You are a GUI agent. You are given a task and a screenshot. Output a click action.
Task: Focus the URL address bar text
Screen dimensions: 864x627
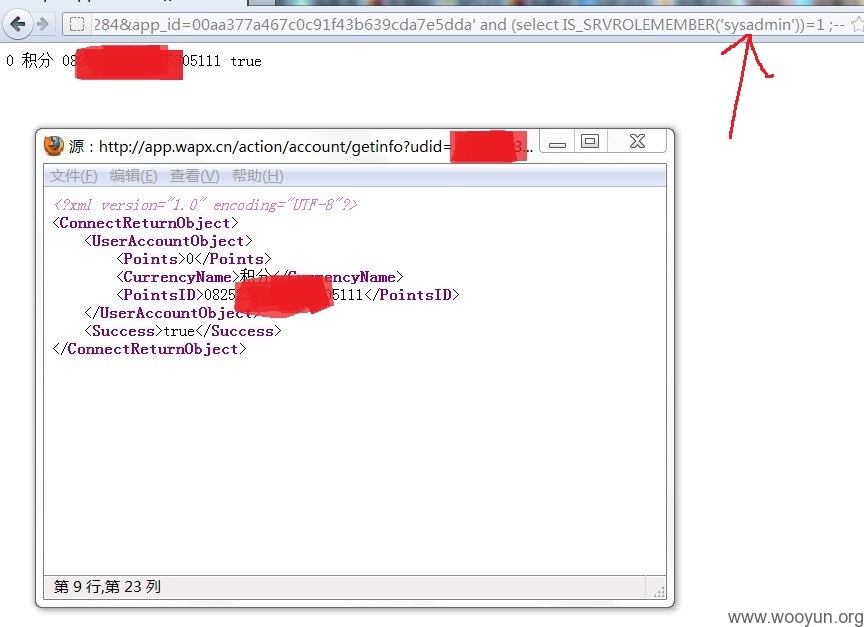[468, 24]
